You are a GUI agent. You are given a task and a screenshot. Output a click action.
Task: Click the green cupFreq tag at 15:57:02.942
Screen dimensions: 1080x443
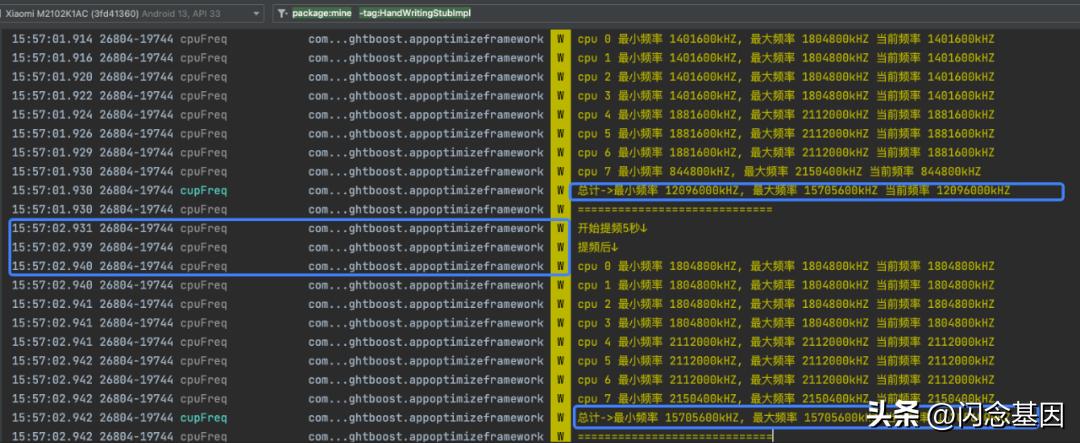click(x=203, y=418)
